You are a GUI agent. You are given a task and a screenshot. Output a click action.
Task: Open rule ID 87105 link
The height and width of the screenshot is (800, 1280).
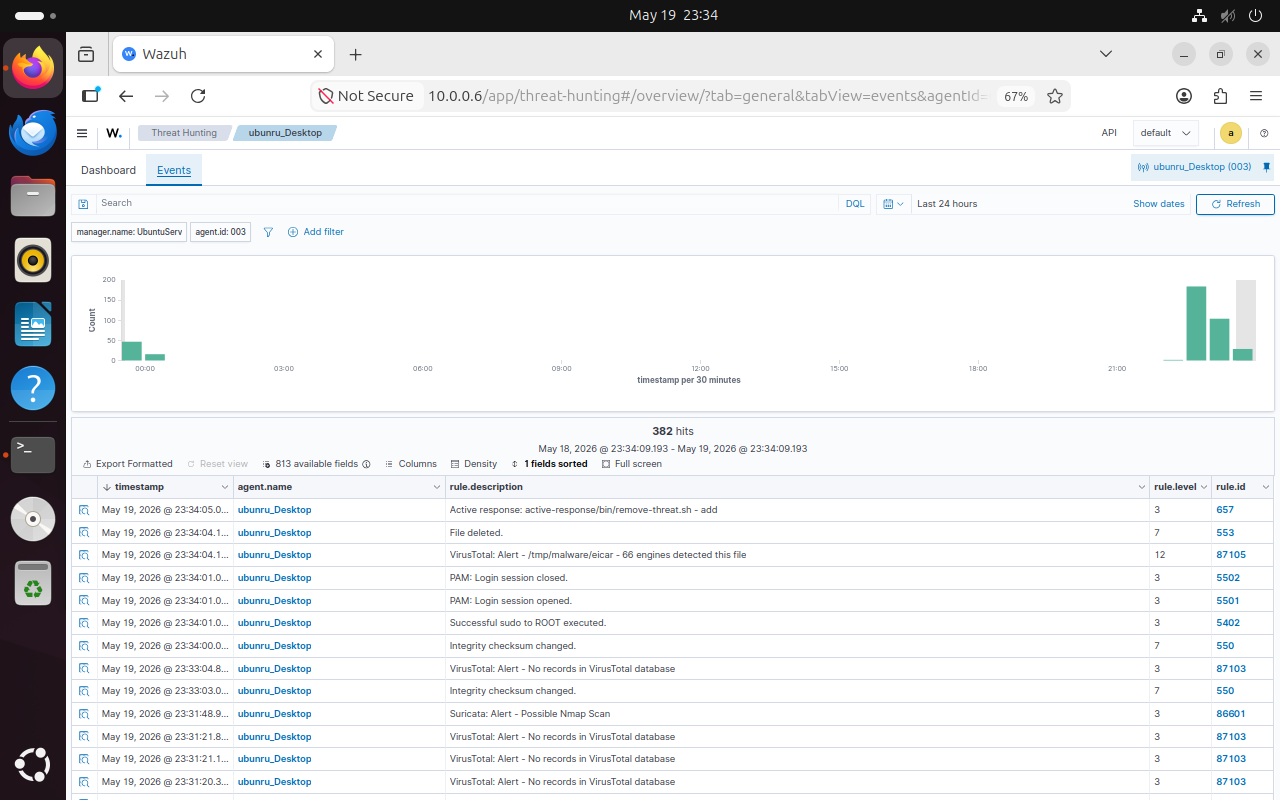[x=1230, y=555]
